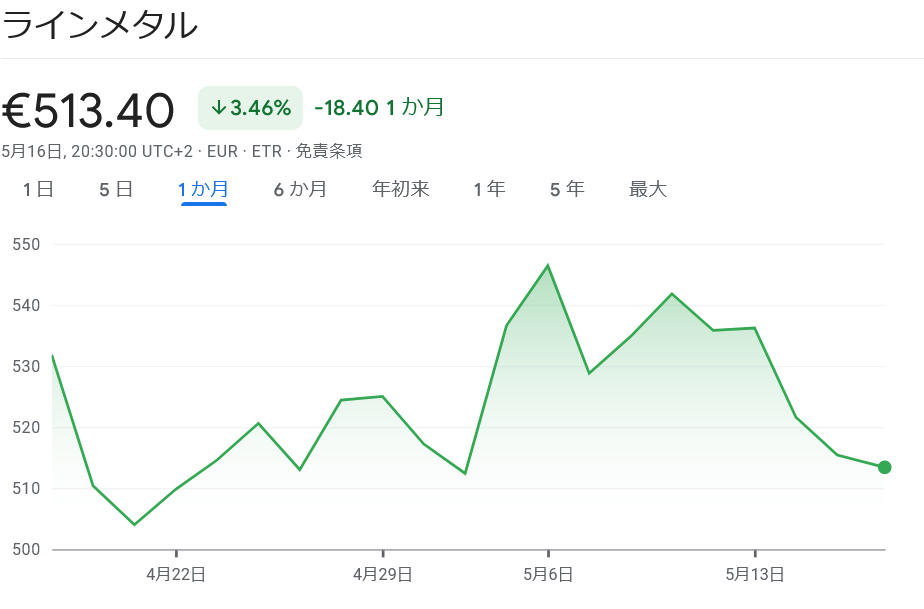Click the chart peak near 5月6日

[546, 264]
